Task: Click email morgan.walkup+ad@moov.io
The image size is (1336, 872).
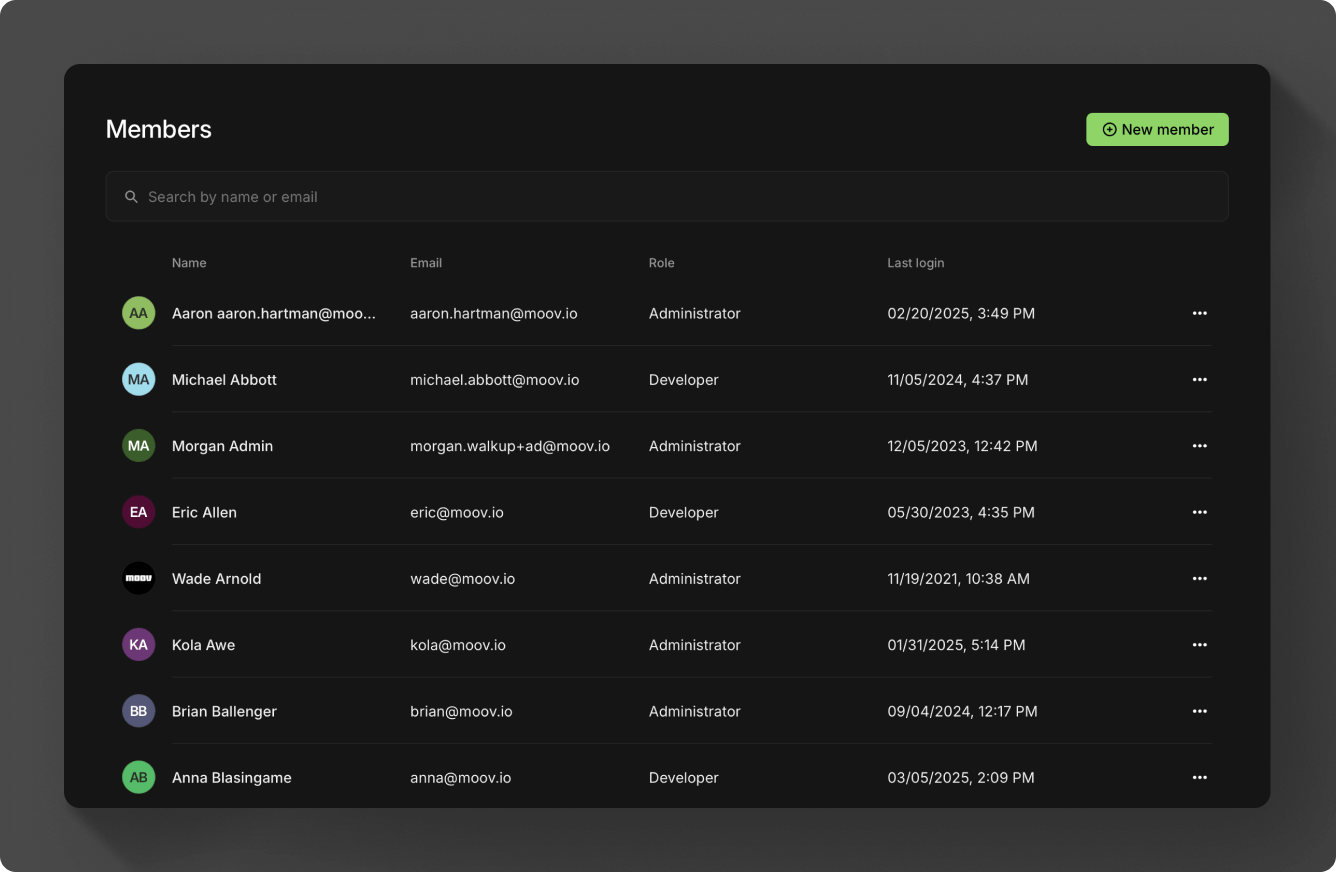Action: click(x=510, y=446)
